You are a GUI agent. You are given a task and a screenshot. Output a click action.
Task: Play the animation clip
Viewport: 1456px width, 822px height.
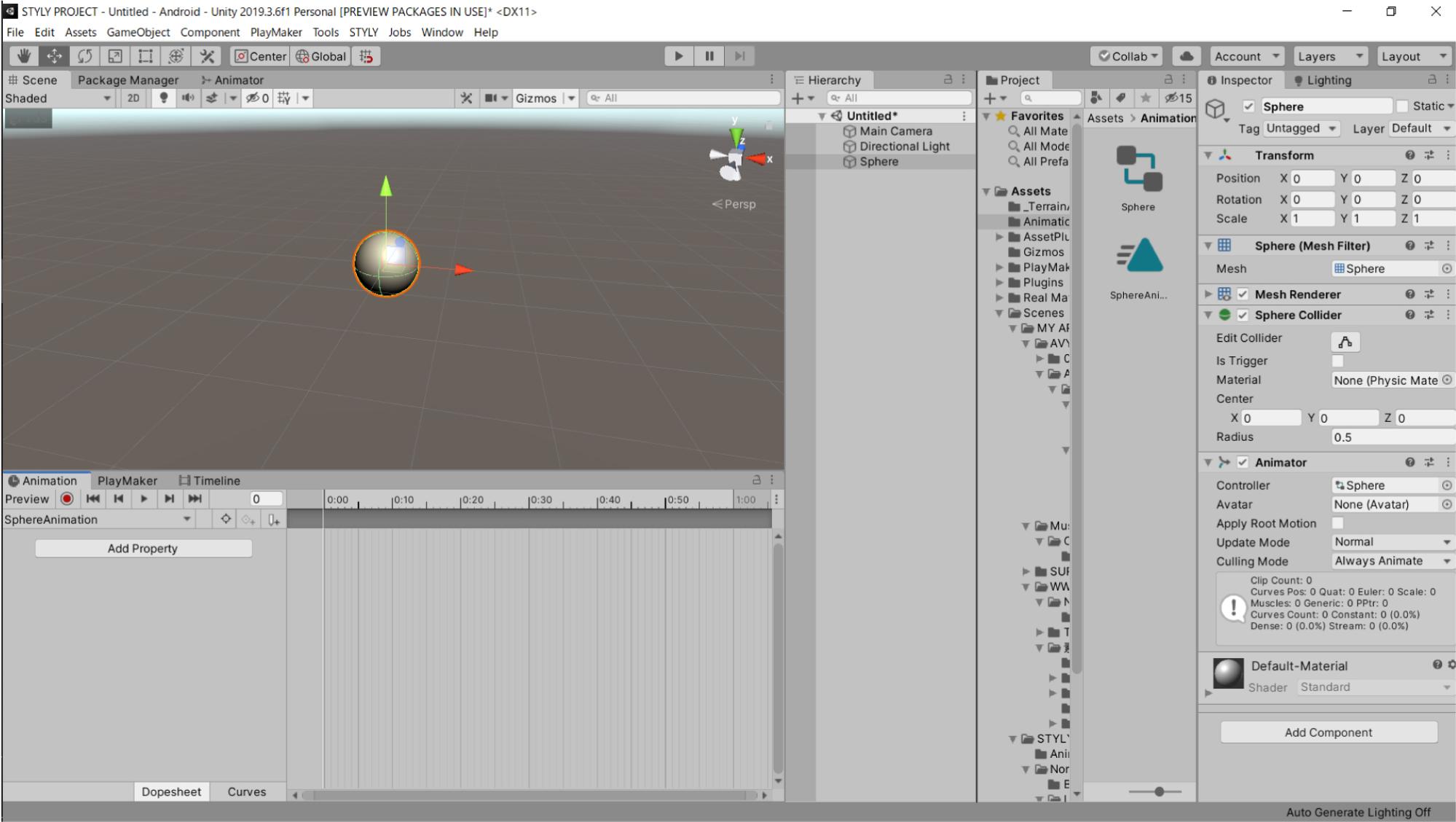coord(144,499)
